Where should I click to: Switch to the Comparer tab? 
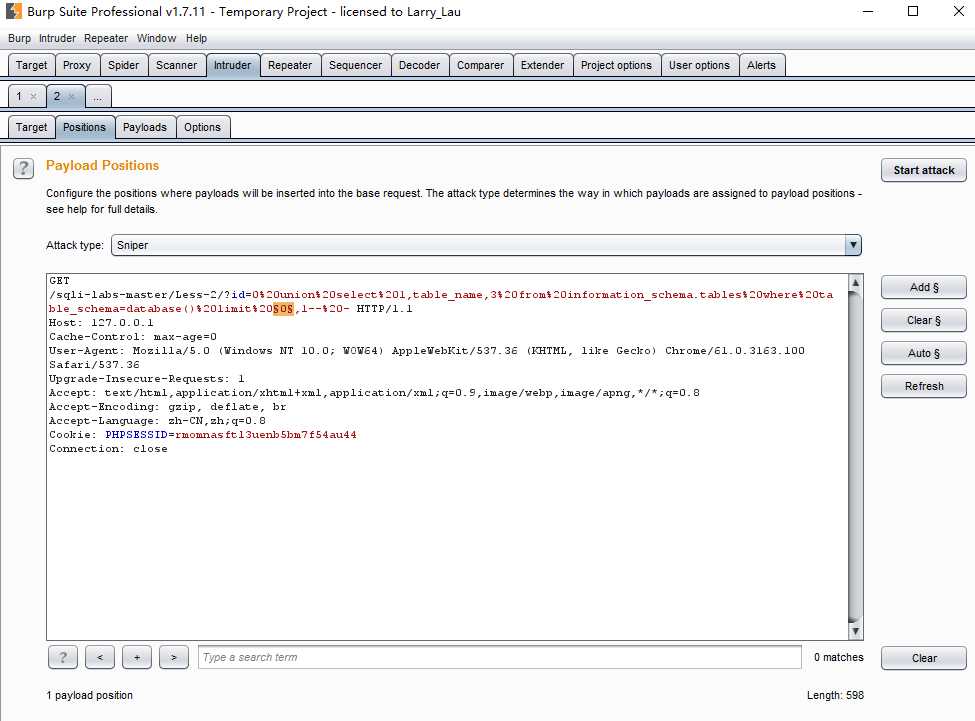click(x=481, y=65)
